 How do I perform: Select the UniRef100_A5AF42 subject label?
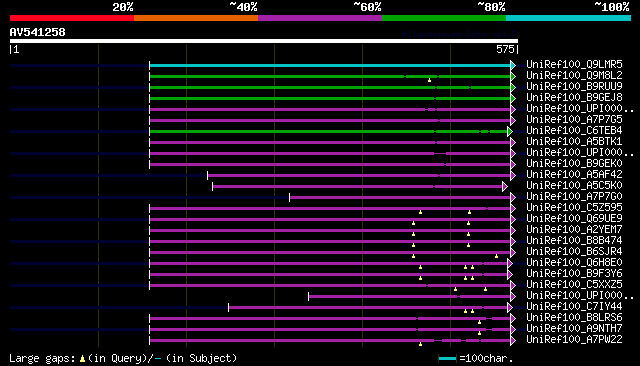(574, 175)
